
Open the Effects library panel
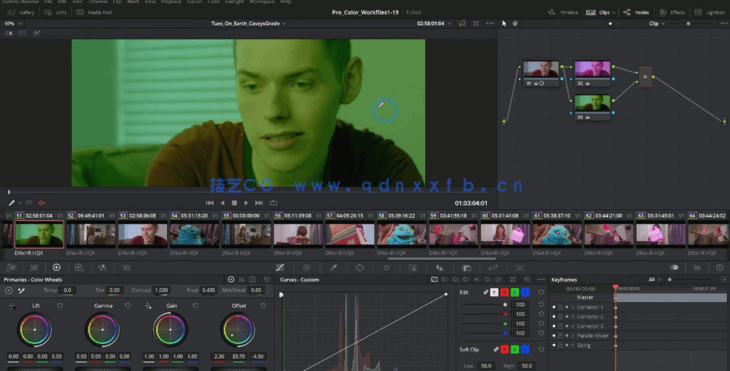pyautogui.click(x=672, y=12)
